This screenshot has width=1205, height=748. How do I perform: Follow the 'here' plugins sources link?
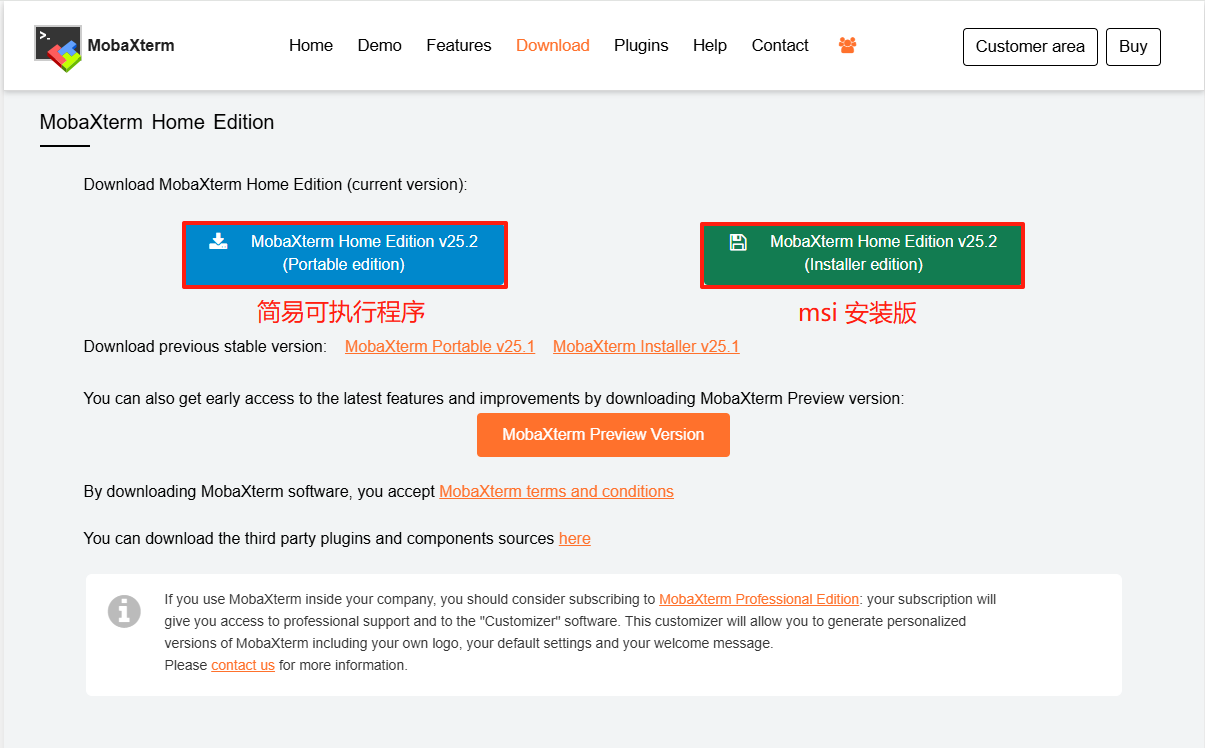click(574, 539)
